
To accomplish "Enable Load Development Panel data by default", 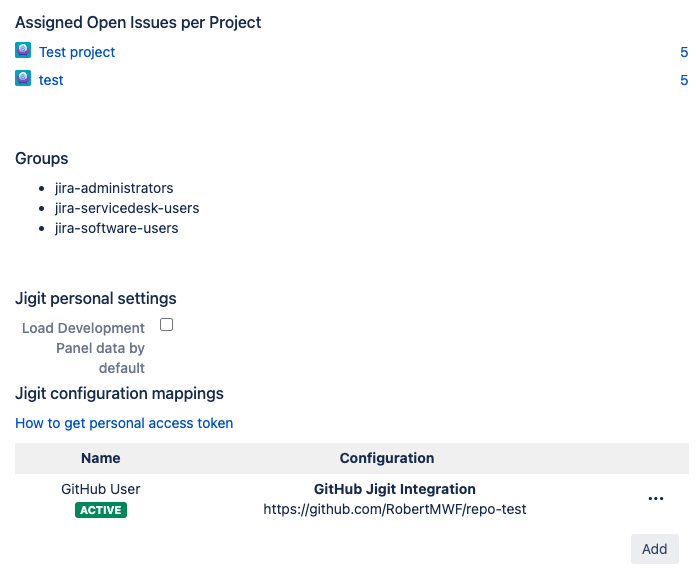I will (x=167, y=325).
